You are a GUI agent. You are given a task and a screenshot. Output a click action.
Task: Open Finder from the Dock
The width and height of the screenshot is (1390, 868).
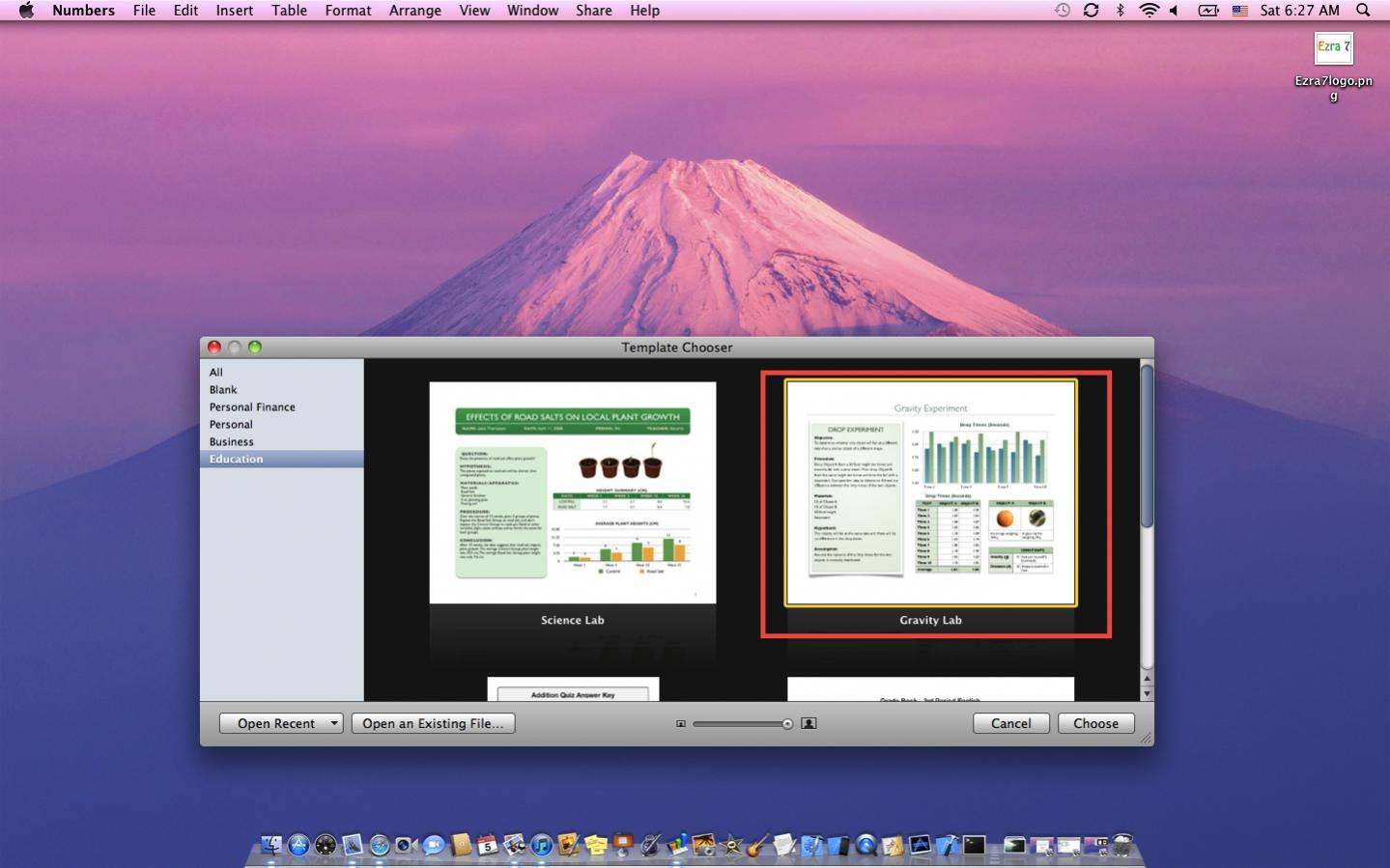pyautogui.click(x=271, y=846)
